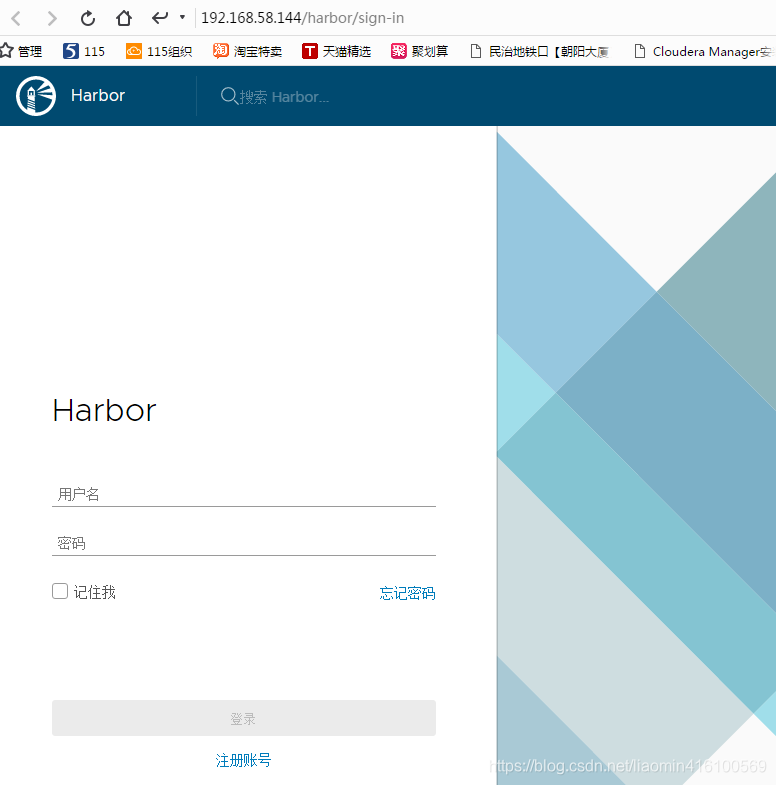Viewport: 776px width, 785px height.
Task: Click the Harbor header title link
Action: tap(98, 95)
